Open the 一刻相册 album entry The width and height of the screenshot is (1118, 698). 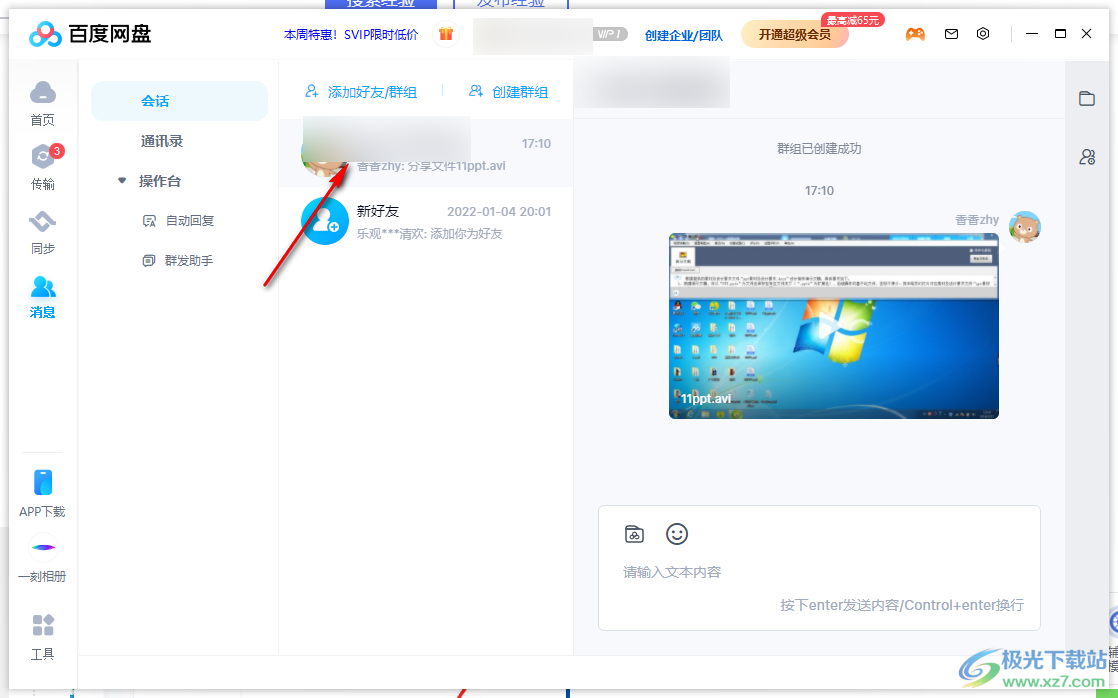pos(43,559)
